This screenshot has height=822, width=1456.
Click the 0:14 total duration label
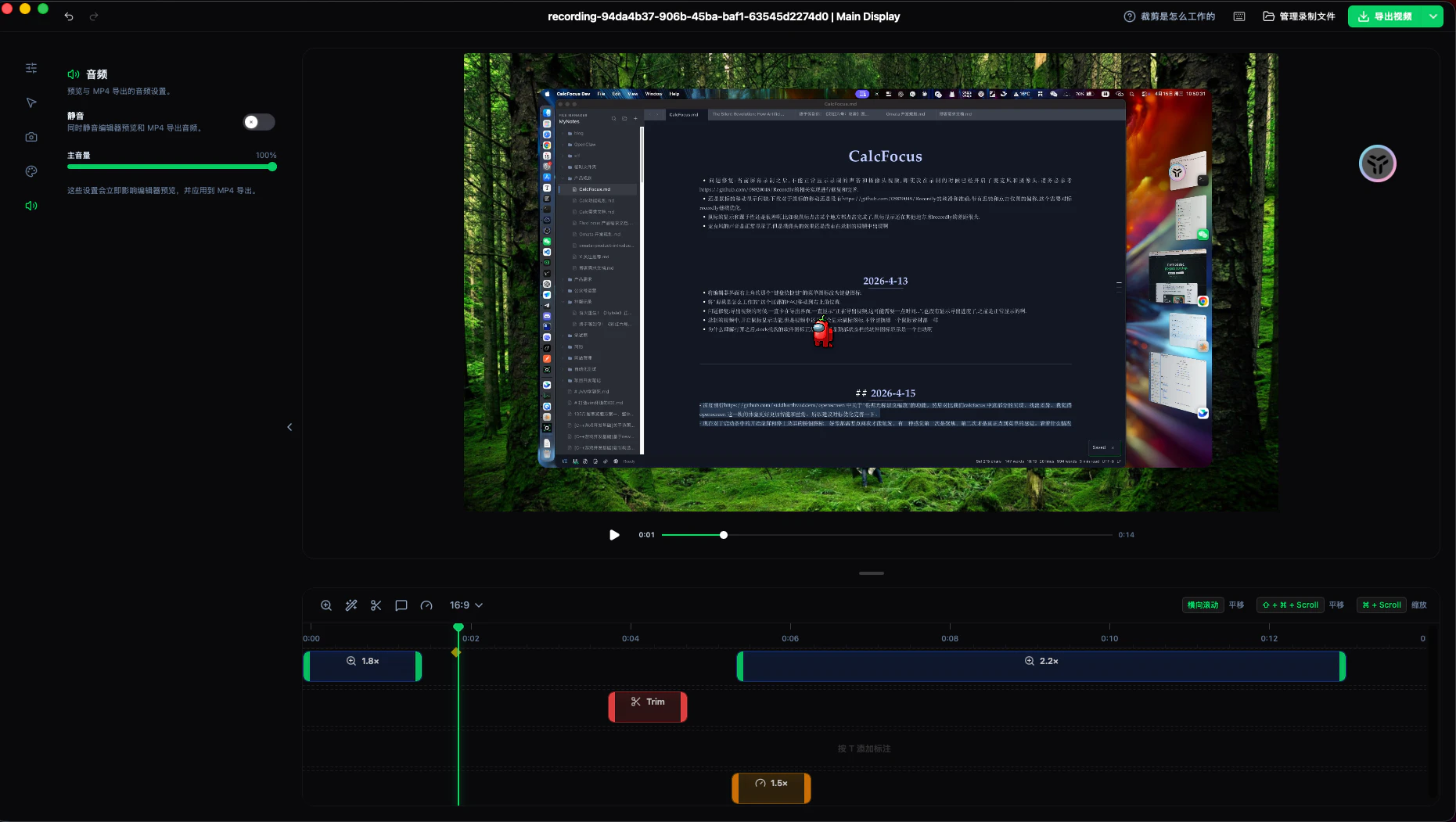[x=1126, y=535]
